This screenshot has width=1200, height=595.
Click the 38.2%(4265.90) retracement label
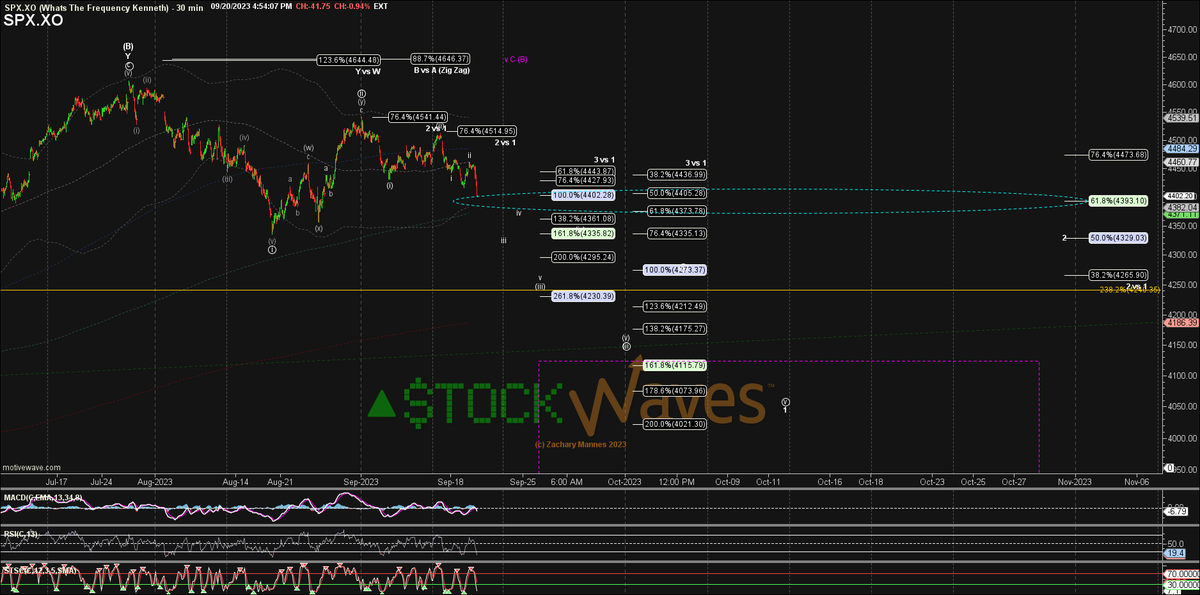click(1118, 275)
